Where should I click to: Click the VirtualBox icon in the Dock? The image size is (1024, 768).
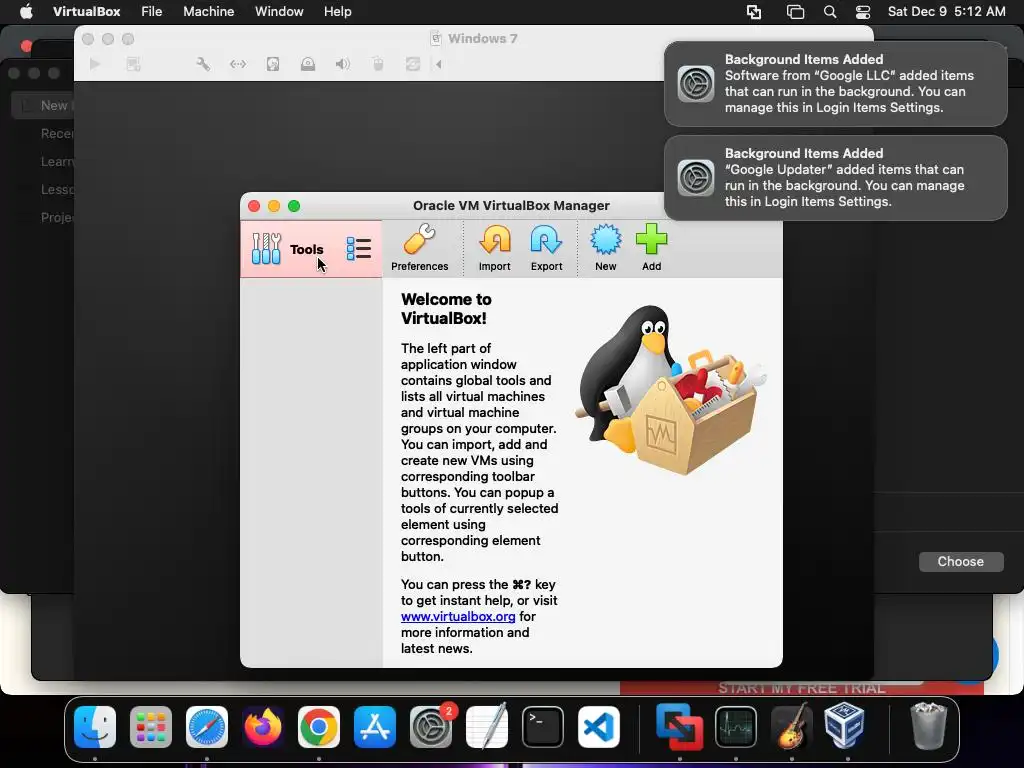(844, 726)
